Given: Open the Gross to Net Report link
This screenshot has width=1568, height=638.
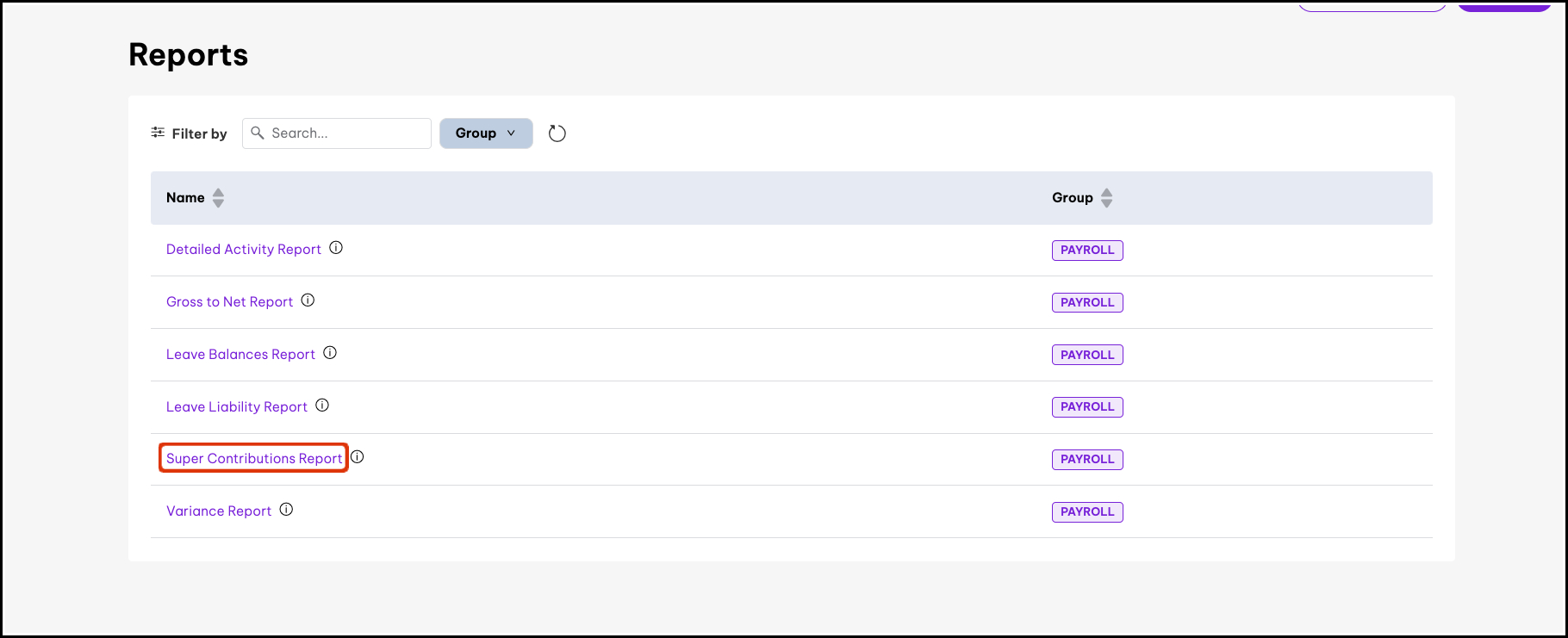Looking at the screenshot, I should (229, 302).
